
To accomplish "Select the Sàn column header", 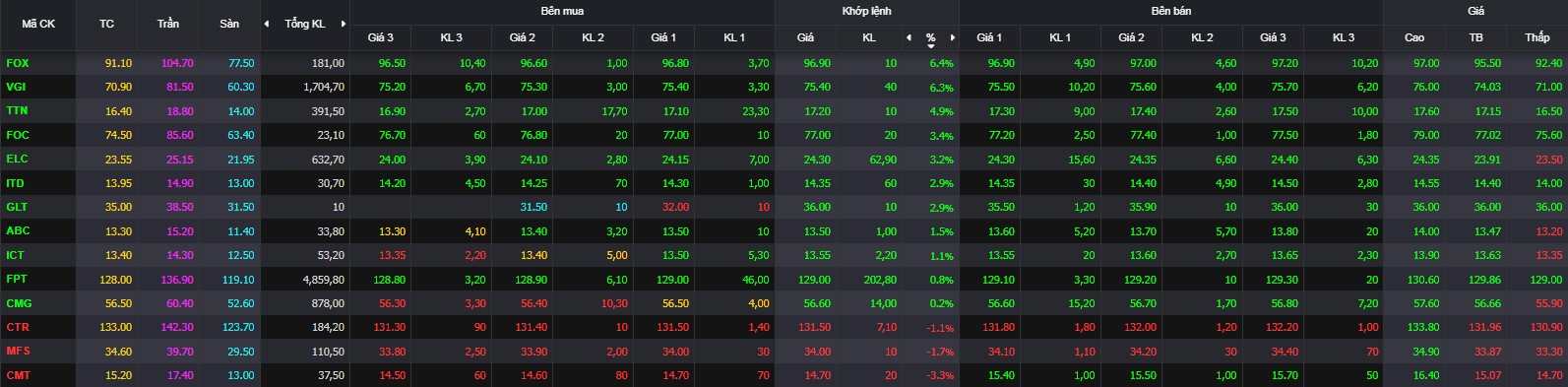I will [x=229, y=24].
